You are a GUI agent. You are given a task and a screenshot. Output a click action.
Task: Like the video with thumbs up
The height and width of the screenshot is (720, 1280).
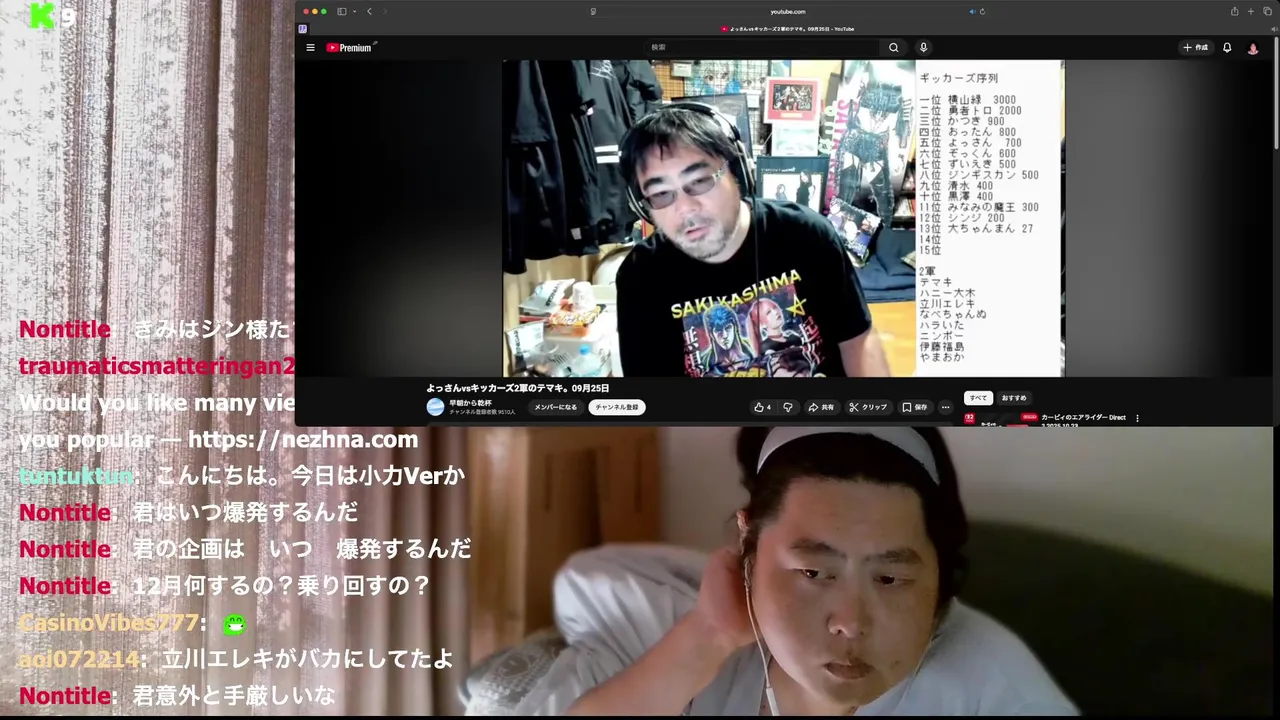[762, 407]
